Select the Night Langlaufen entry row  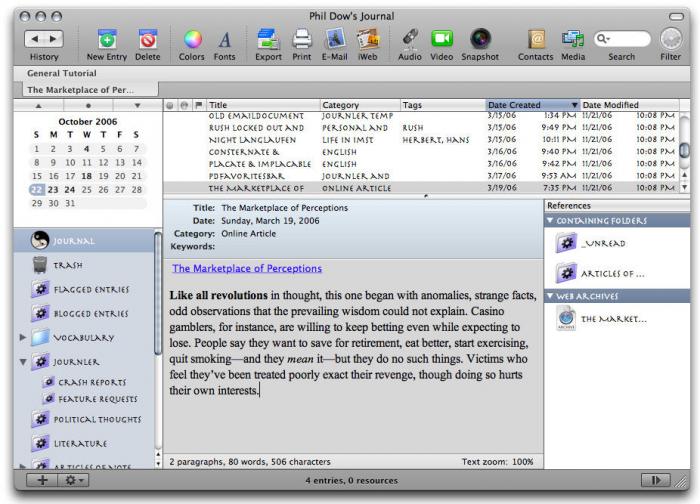point(421,140)
